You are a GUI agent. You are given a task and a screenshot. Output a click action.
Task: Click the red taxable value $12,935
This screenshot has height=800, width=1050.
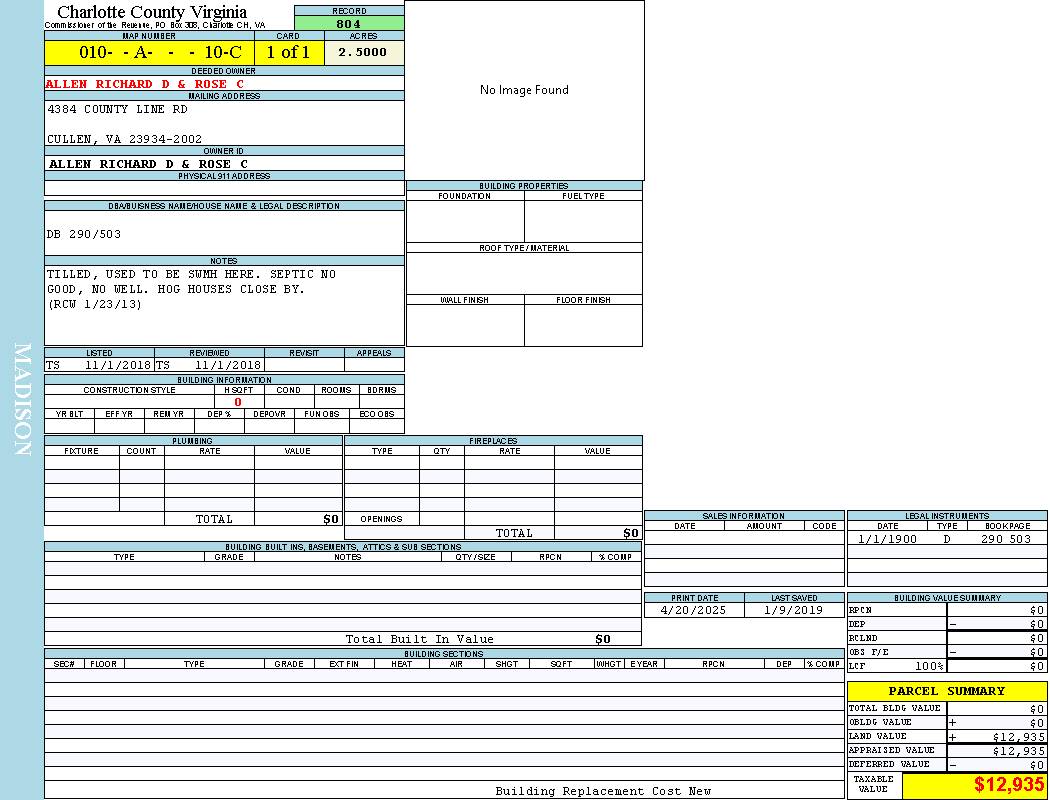pos(1009,785)
